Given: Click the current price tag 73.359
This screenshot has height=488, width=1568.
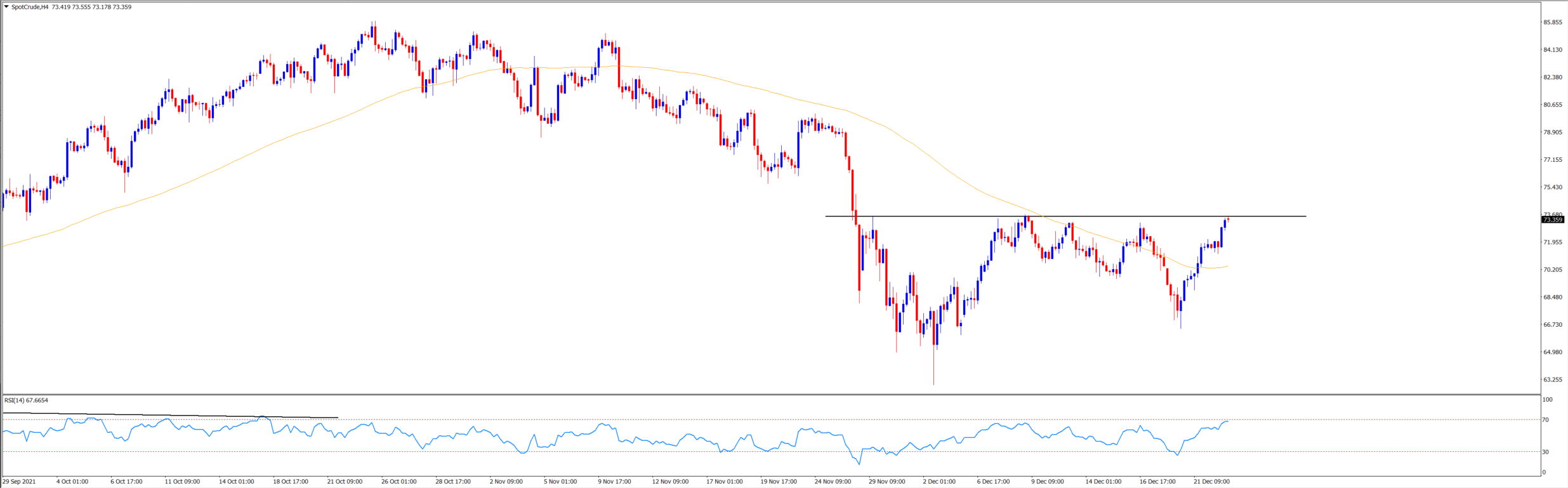Looking at the screenshot, I should [x=1552, y=220].
